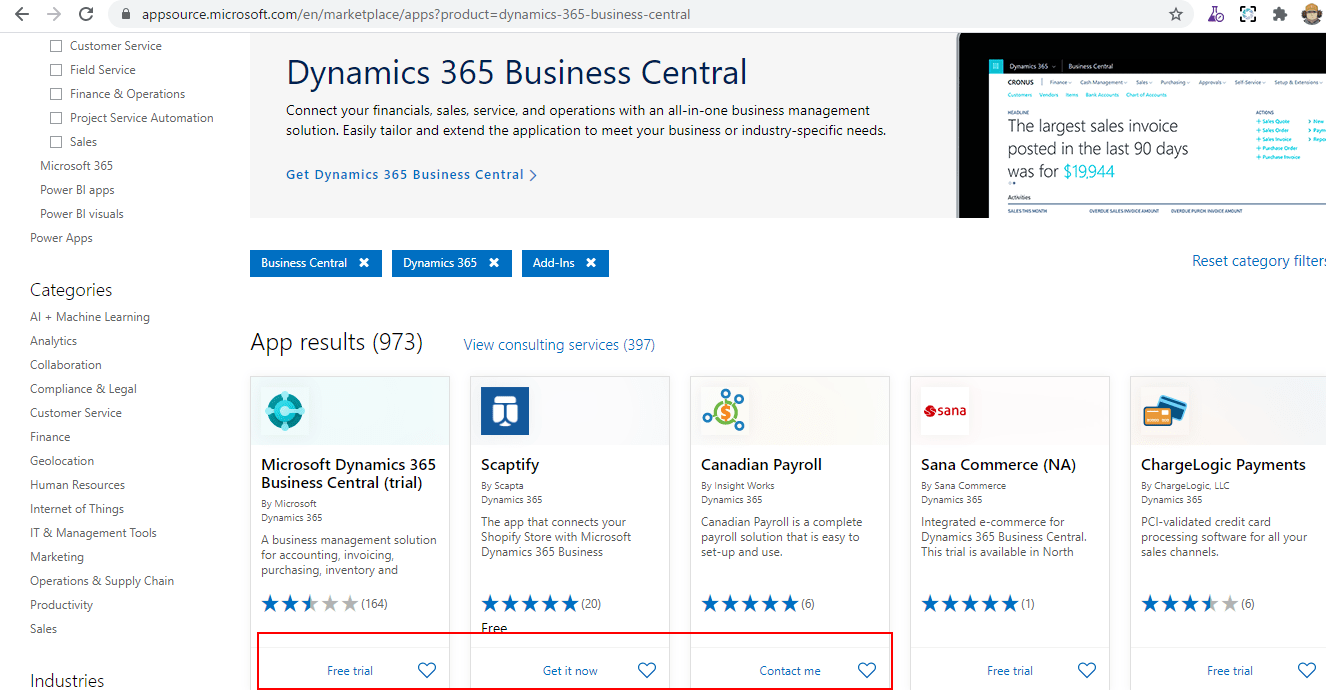1326x690 pixels.
Task: Open the Microsoft Dynamics 365 Business Central trial logo
Action: pos(285,410)
